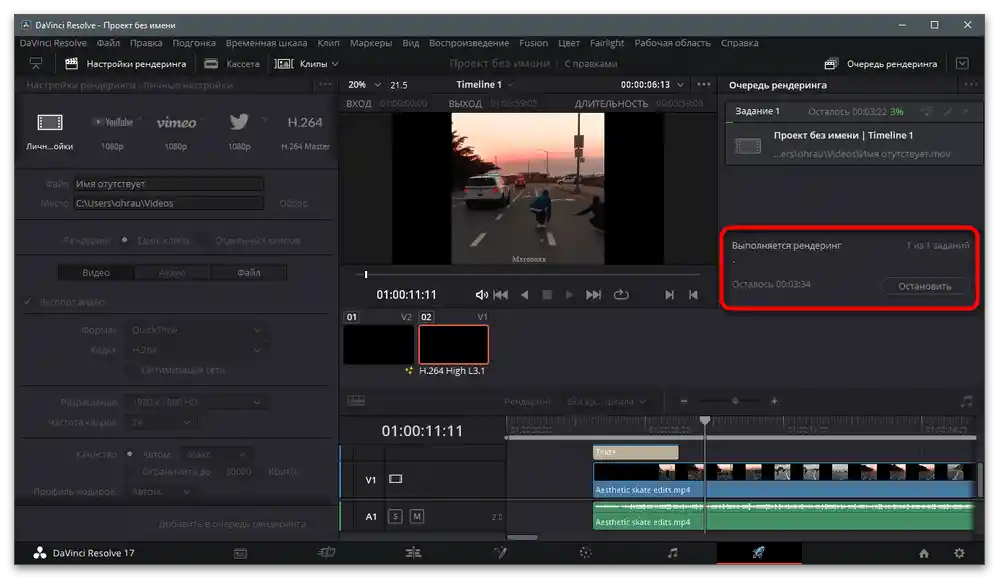
Task: Start forward playback in viewer
Action: pos(569,295)
